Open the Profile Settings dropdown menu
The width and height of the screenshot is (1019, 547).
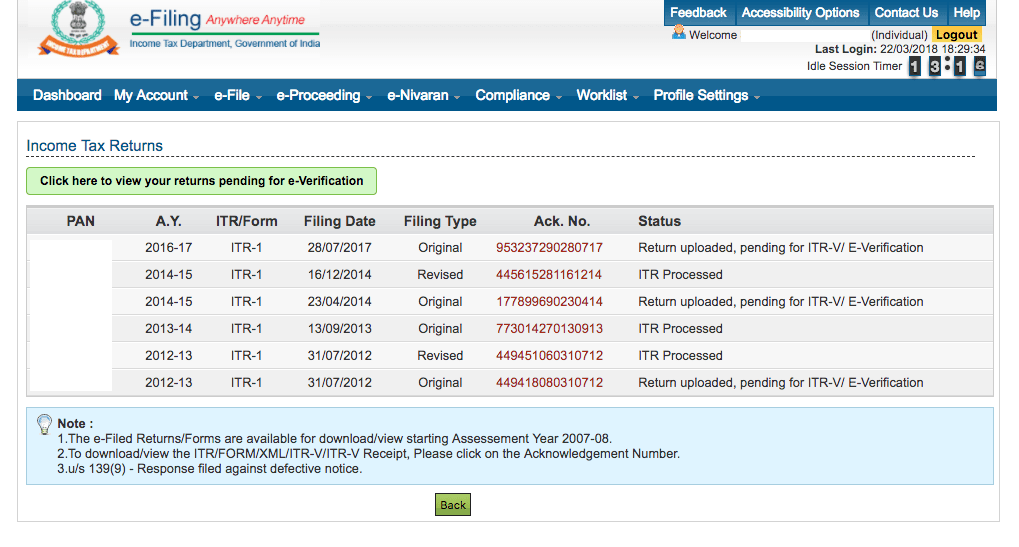coord(706,95)
